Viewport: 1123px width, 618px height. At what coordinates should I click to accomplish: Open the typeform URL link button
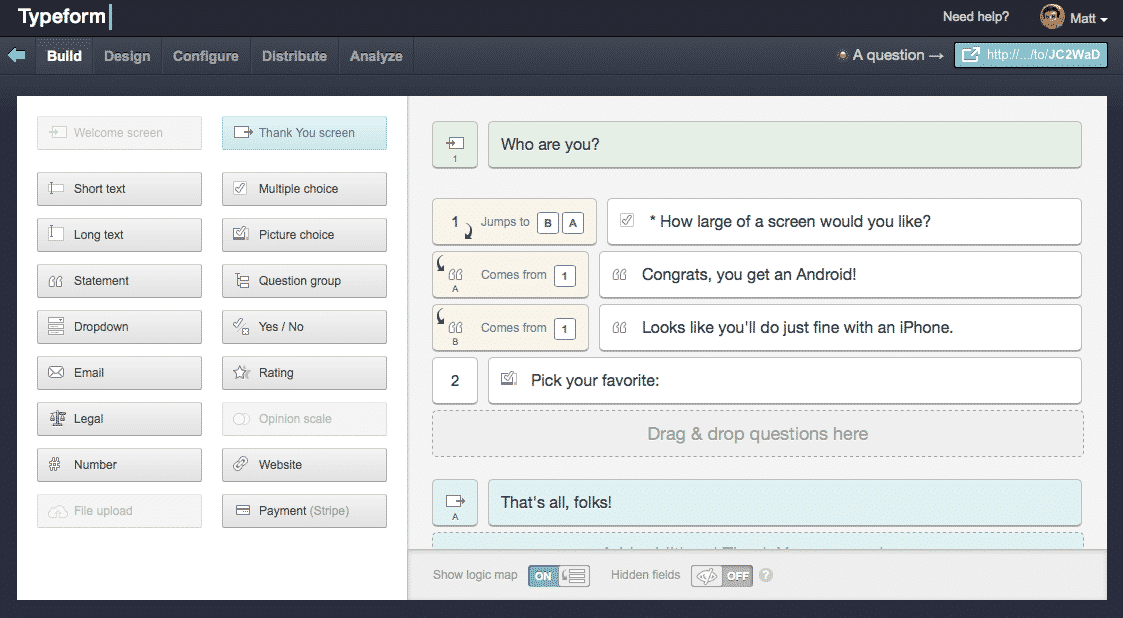(x=1031, y=55)
